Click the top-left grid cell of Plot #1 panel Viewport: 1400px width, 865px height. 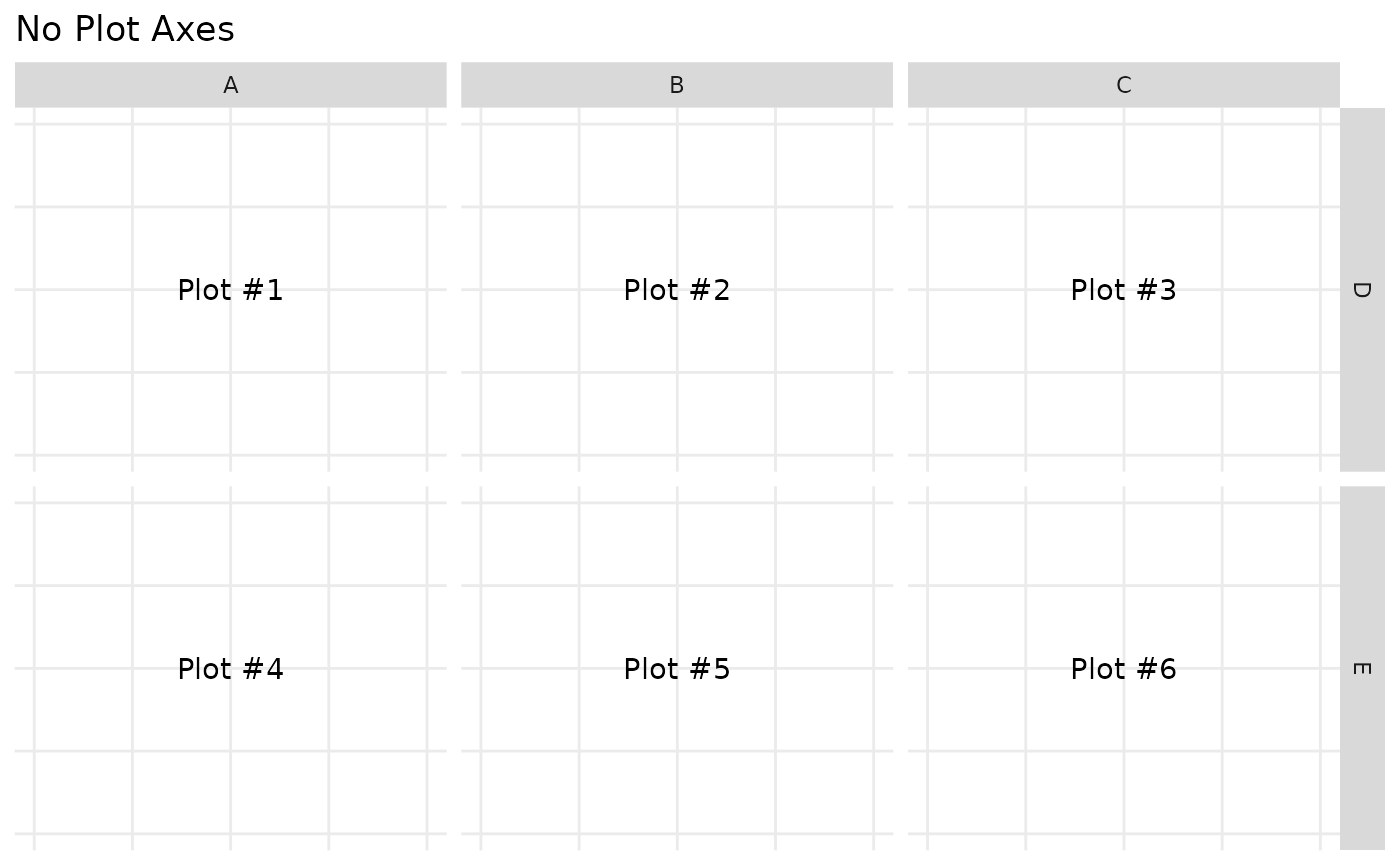(x=83, y=166)
